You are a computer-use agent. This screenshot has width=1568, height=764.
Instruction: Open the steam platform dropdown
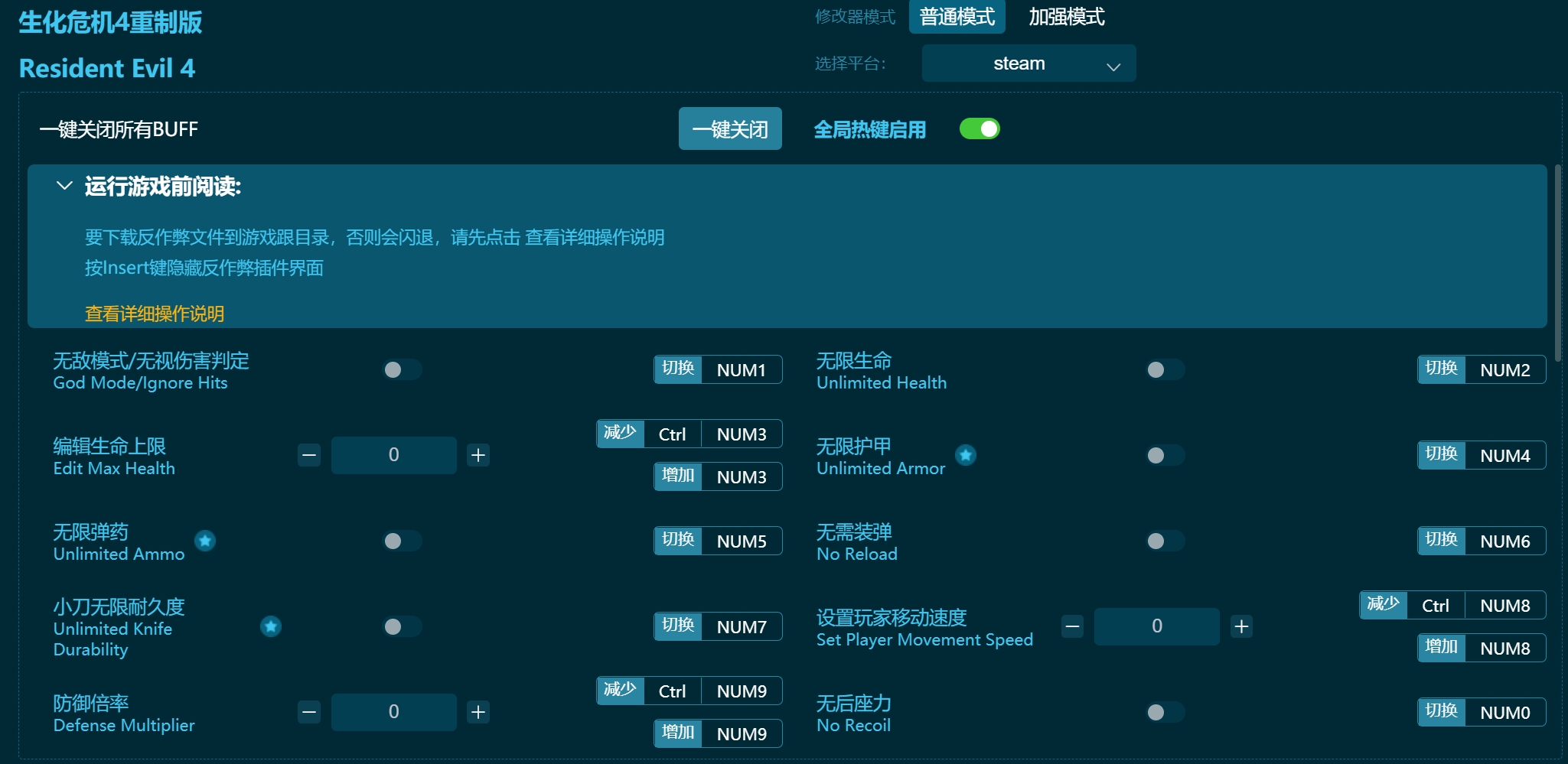pos(1028,63)
